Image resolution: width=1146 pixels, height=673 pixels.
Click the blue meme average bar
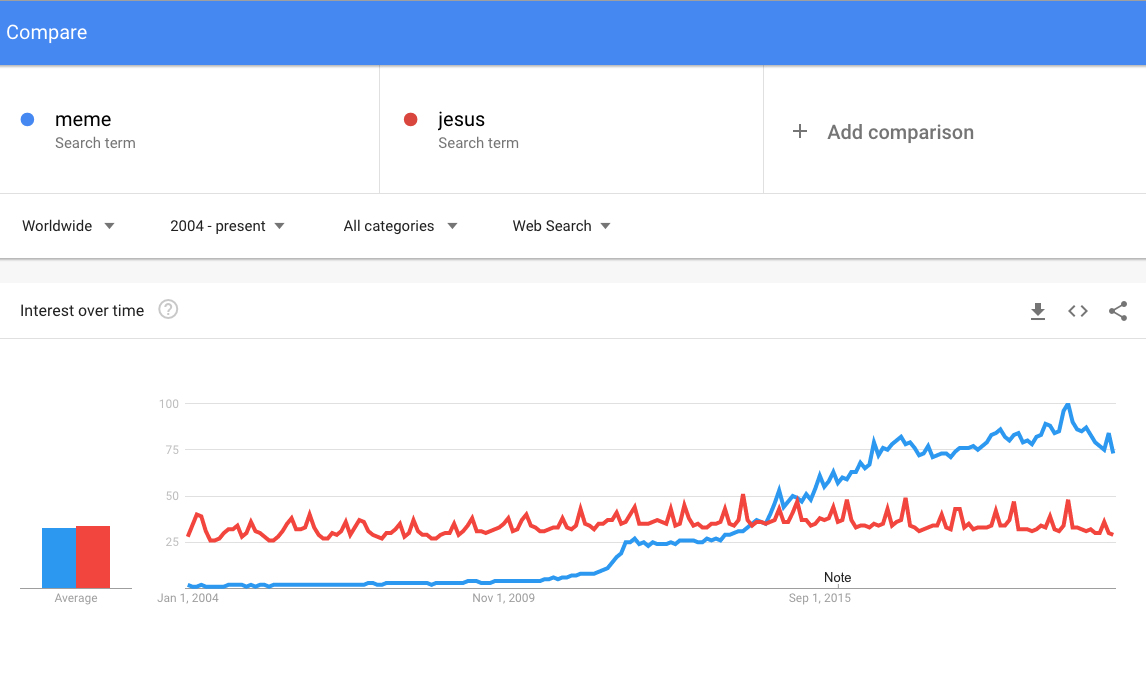click(58, 558)
